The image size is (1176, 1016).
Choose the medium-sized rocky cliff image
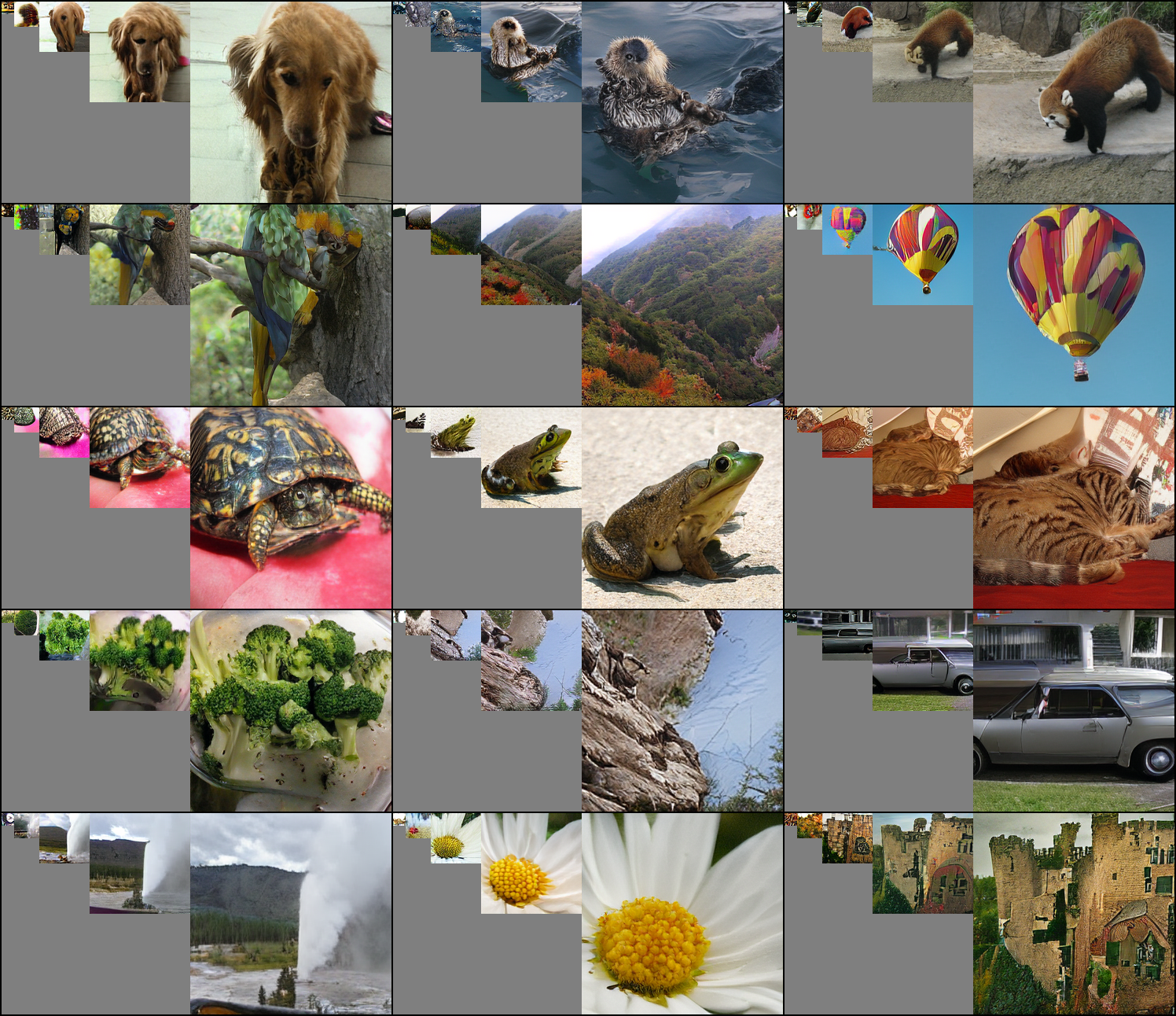(531, 661)
